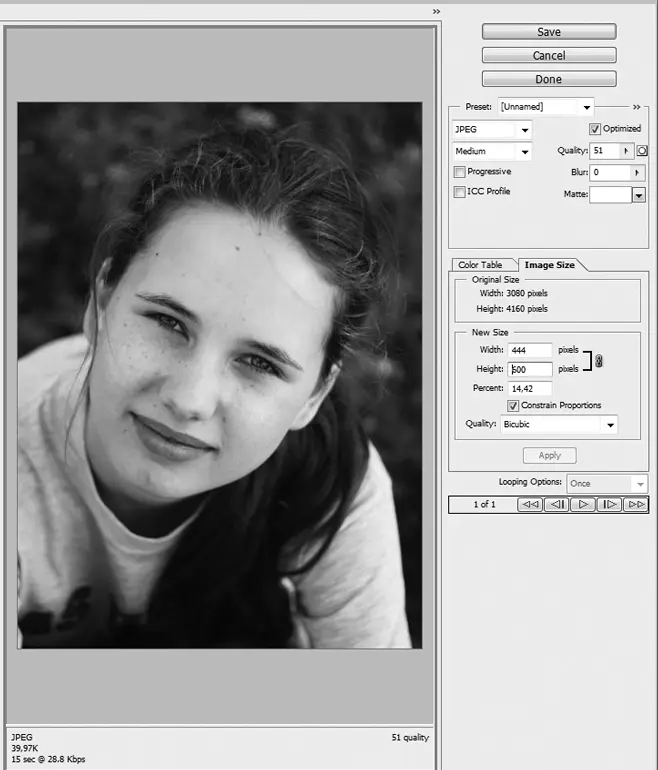Enable the ICC Profile checkbox
Screen dimensions: 658x770
click(x=460, y=192)
